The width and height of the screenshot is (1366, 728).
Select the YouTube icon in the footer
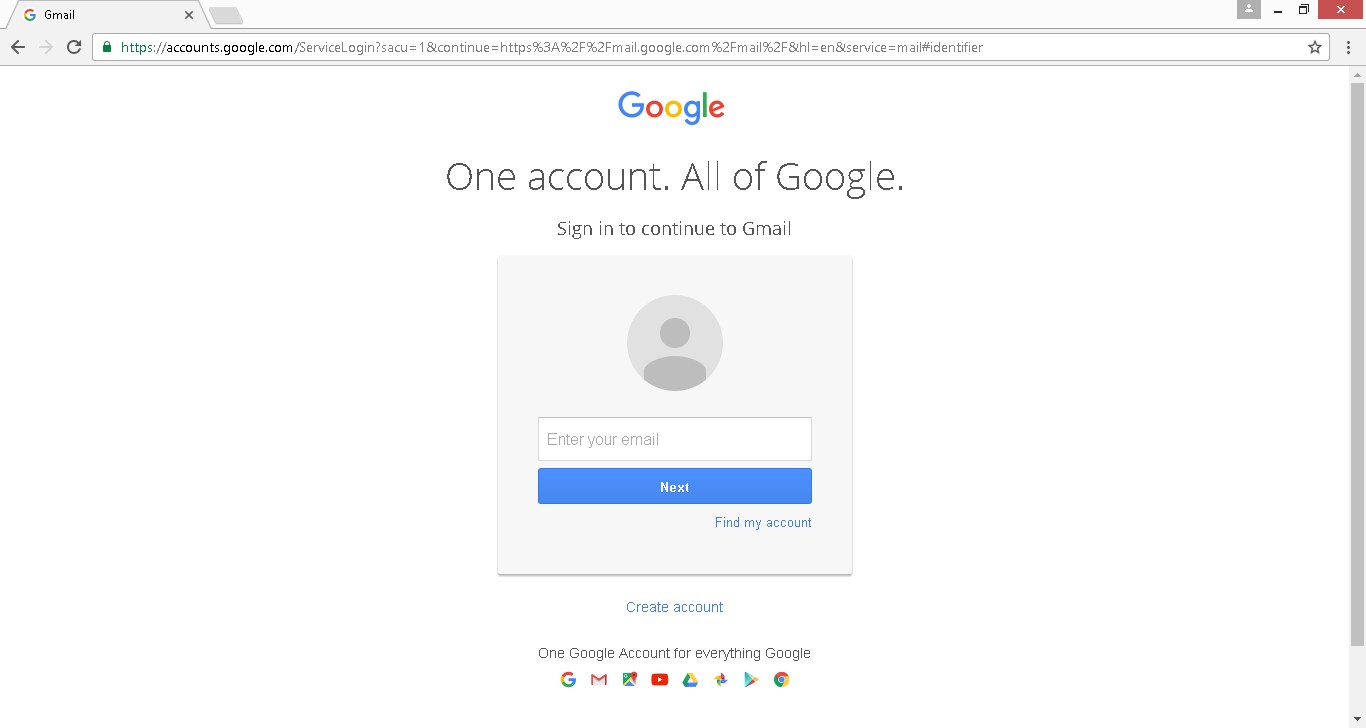tap(659, 679)
